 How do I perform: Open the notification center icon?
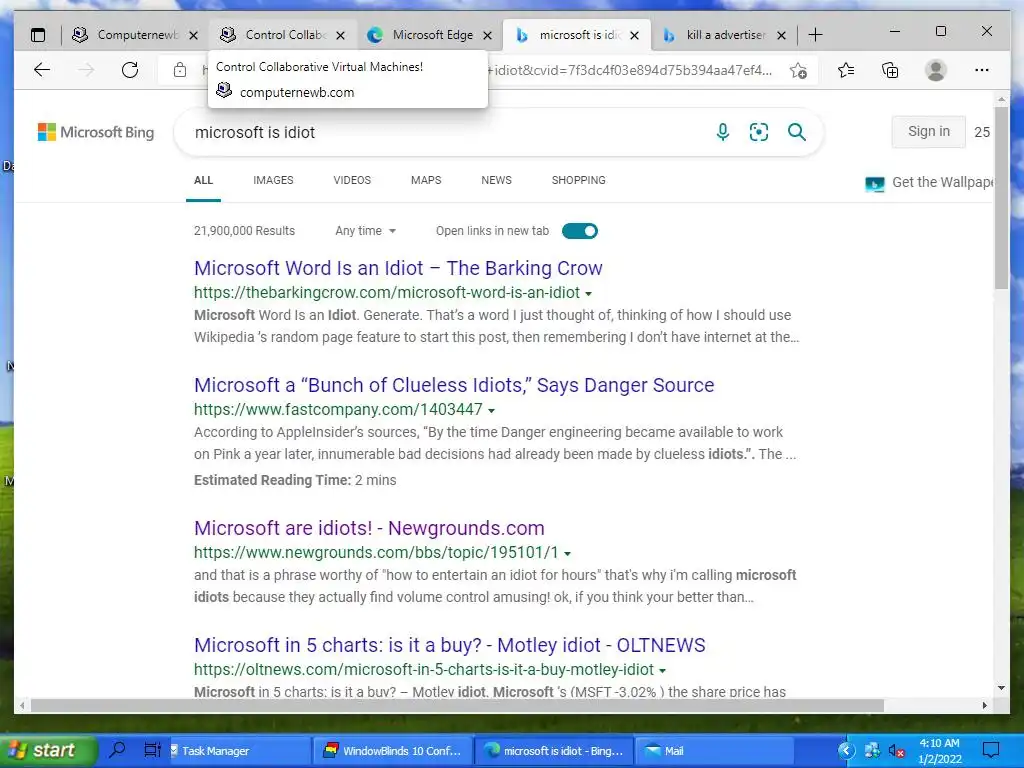pyautogui.click(x=991, y=750)
